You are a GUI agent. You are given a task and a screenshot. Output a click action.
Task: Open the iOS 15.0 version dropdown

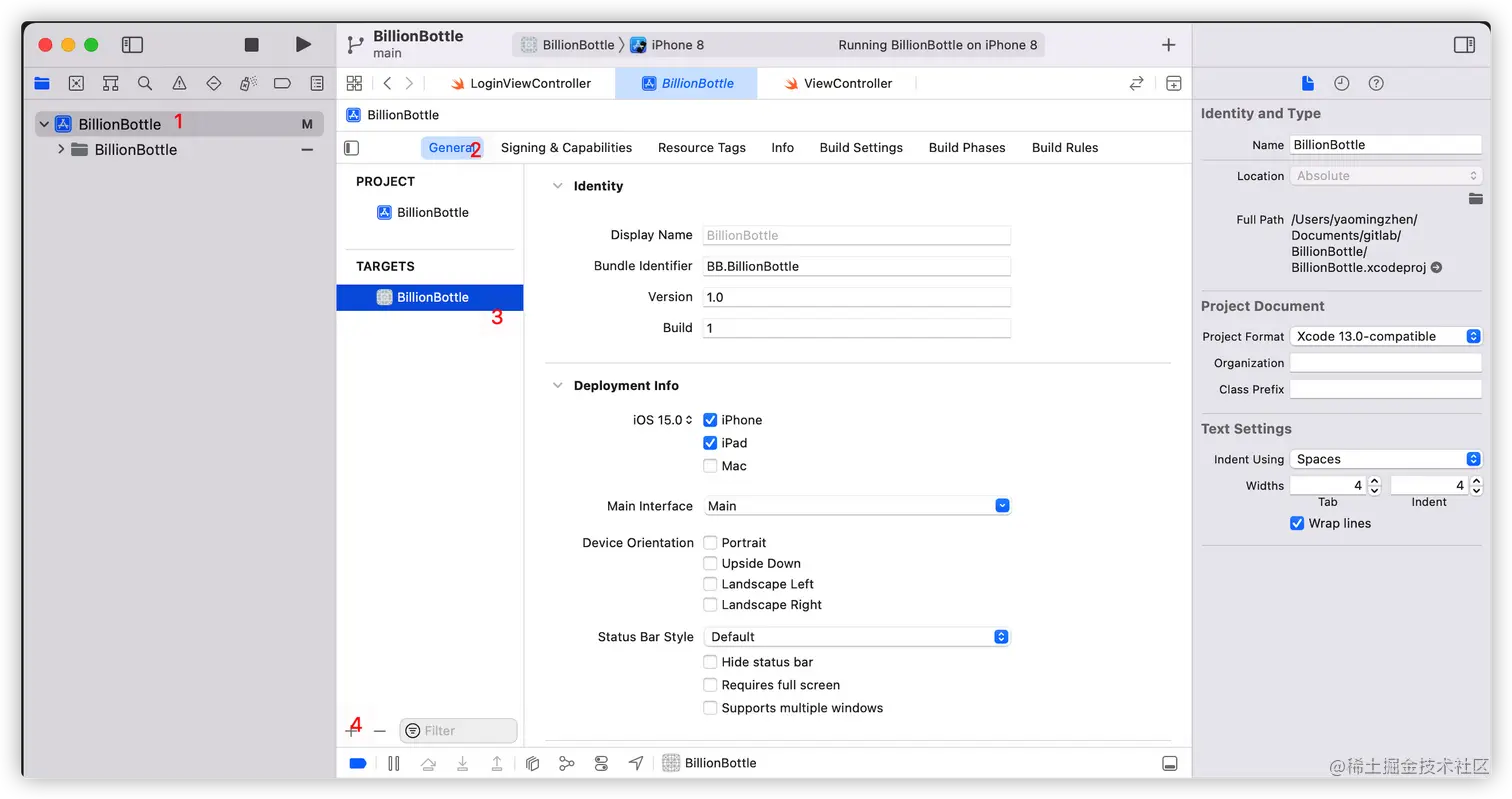(x=663, y=420)
